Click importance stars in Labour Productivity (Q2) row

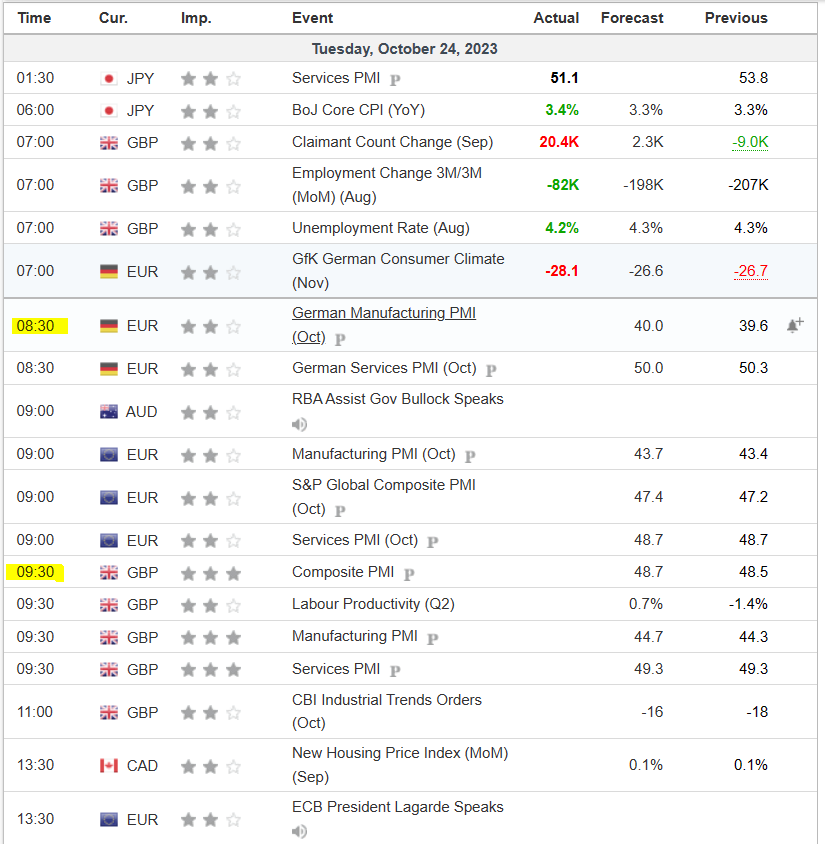point(210,604)
